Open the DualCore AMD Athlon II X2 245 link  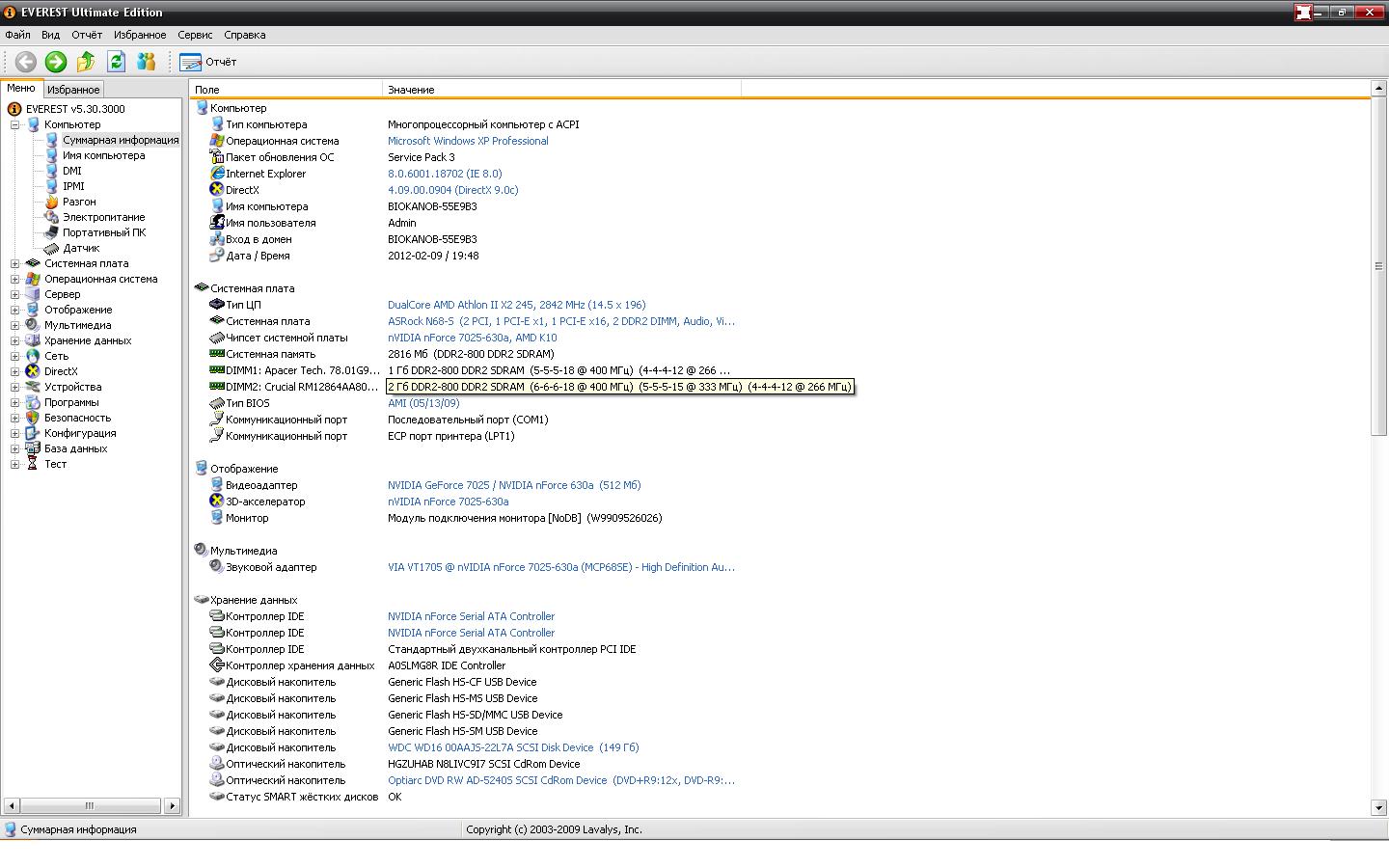[x=517, y=305]
